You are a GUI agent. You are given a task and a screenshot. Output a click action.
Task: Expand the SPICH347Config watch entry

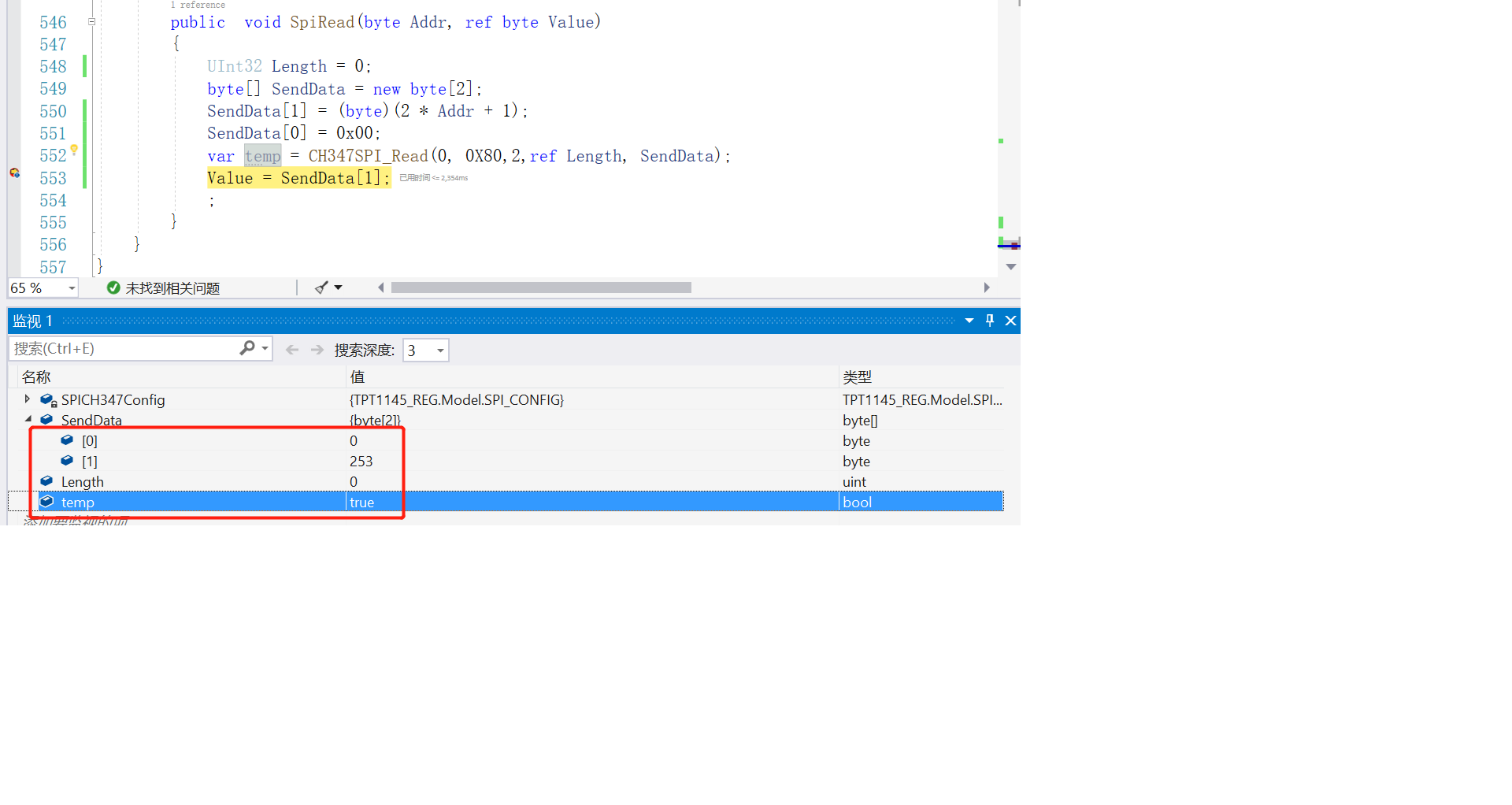point(28,399)
